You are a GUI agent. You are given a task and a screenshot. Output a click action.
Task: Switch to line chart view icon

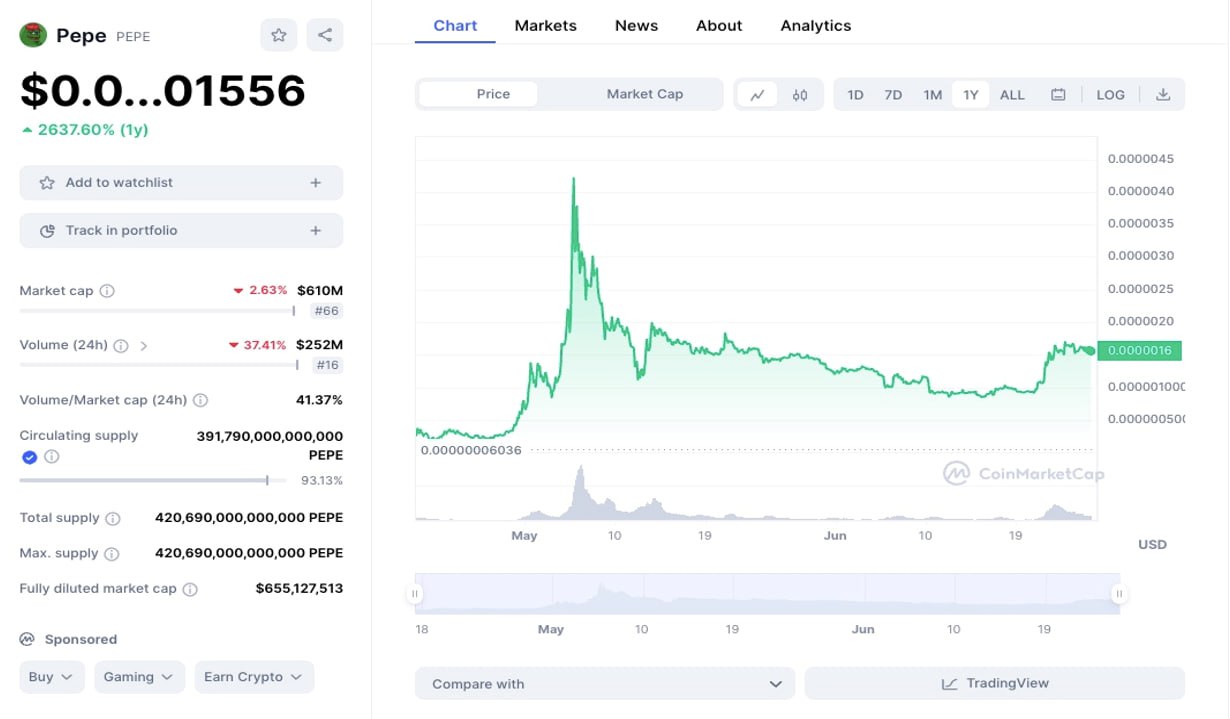click(x=758, y=95)
